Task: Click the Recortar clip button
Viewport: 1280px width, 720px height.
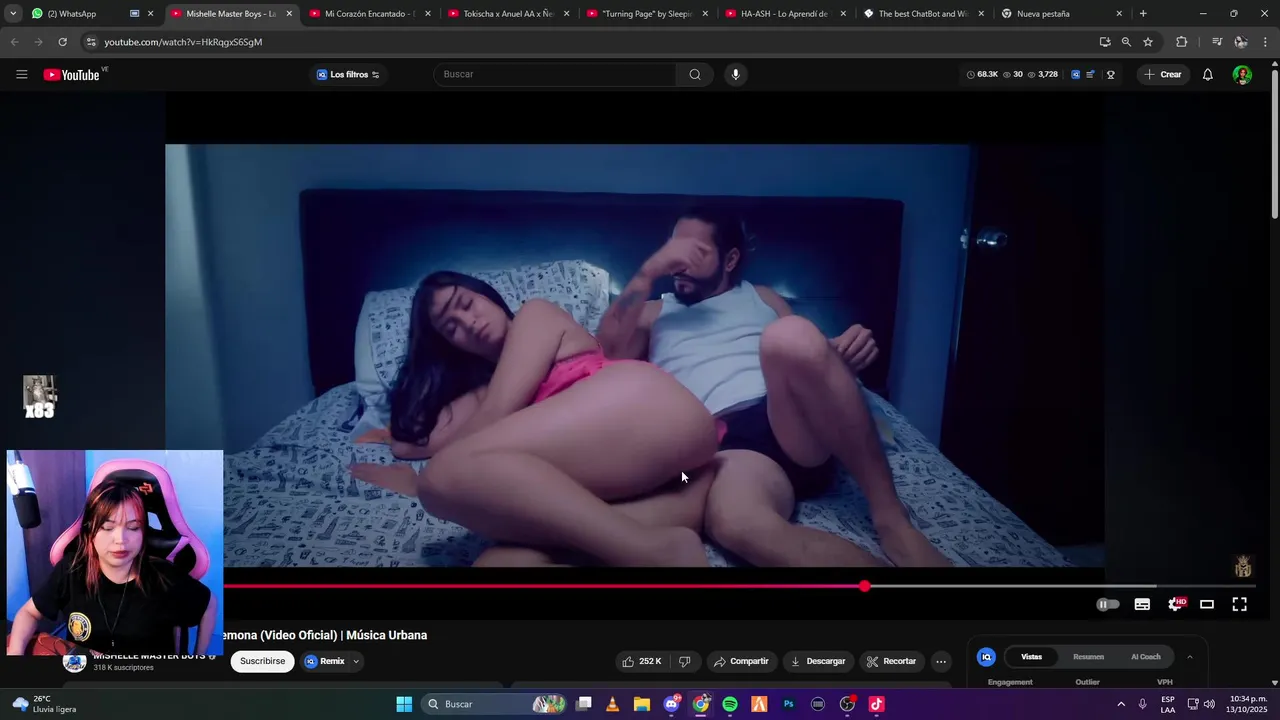Action: (891, 661)
